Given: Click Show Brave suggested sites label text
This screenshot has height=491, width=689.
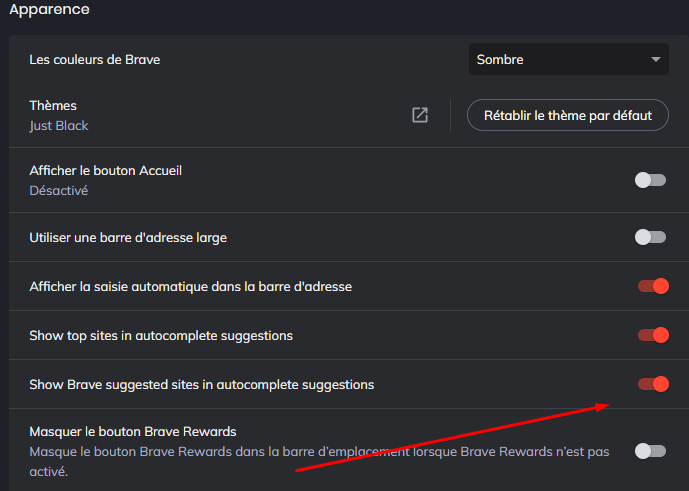Looking at the screenshot, I should click(202, 385).
